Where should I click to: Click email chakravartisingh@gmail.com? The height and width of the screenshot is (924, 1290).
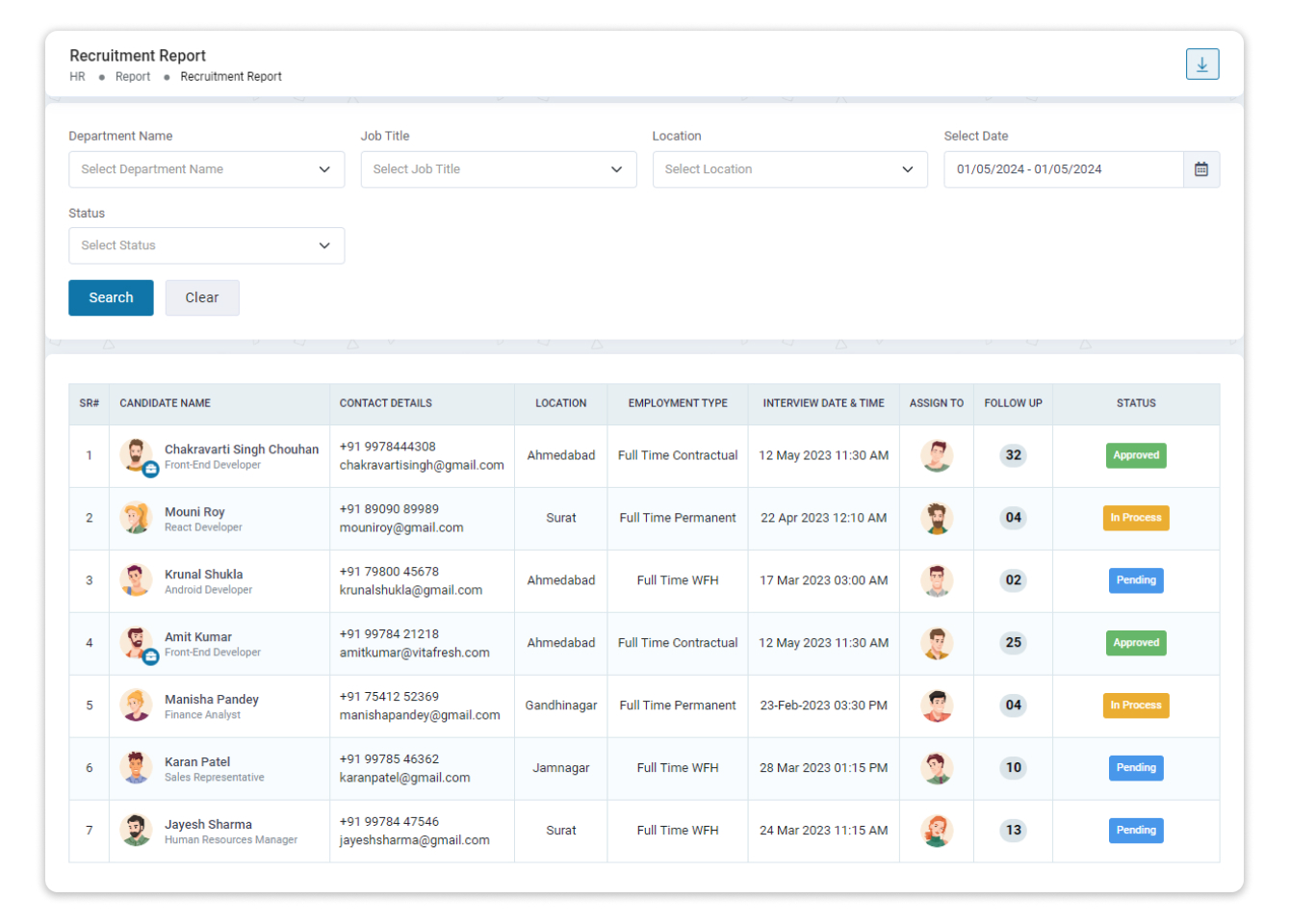[422, 466]
